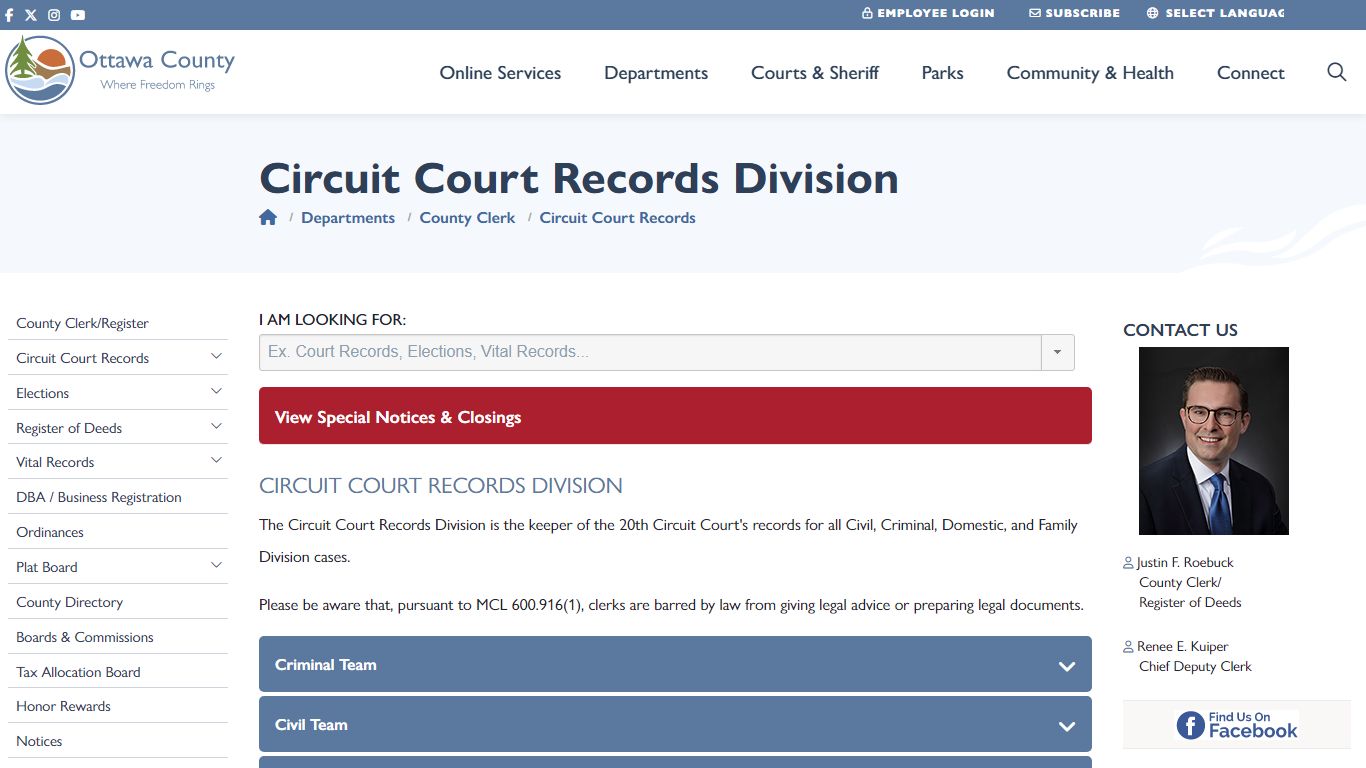This screenshot has width=1366, height=768.
Task: Expand Plat Board sidebar chevron
Action: 216,565
